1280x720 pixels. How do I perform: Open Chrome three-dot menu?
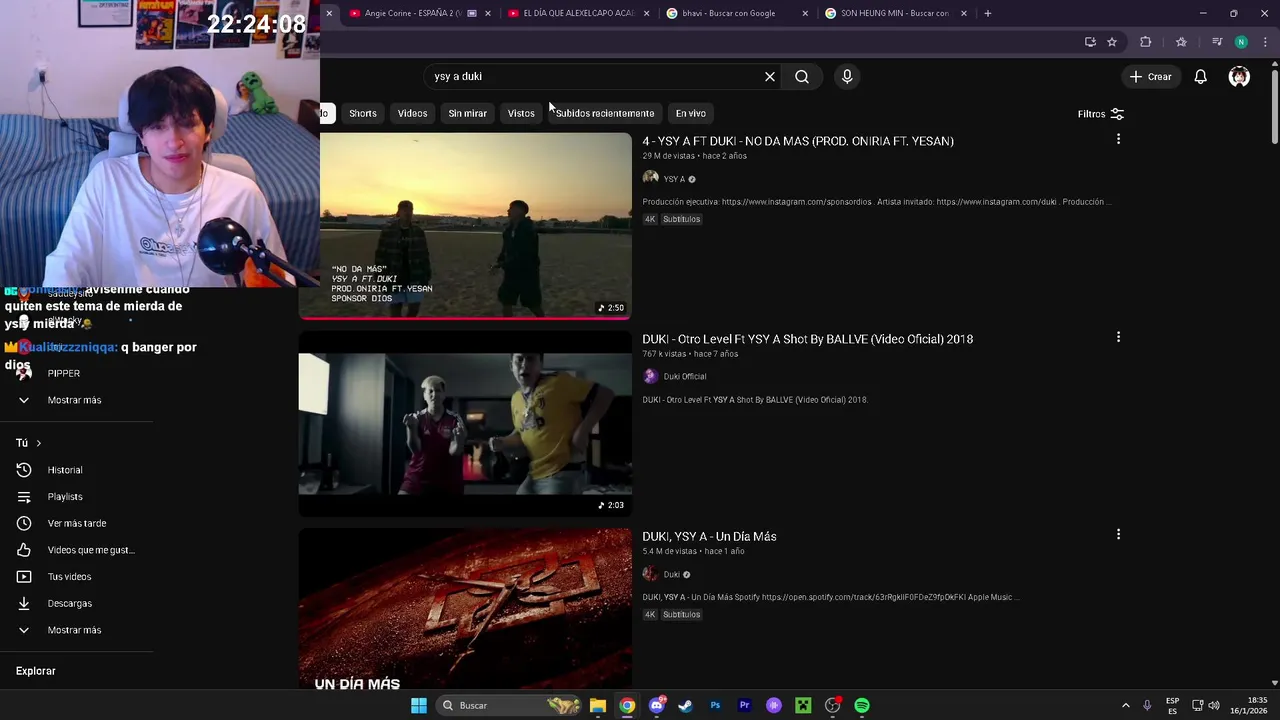tap(1265, 42)
